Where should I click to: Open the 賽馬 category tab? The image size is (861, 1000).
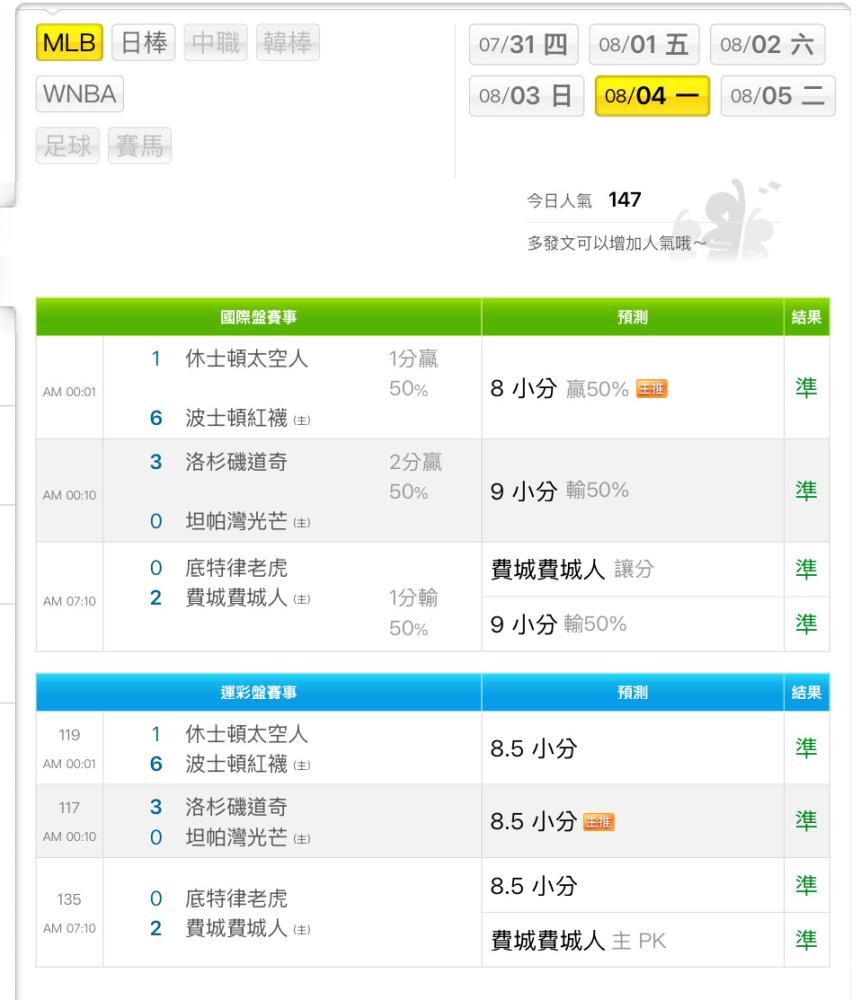tap(140, 145)
